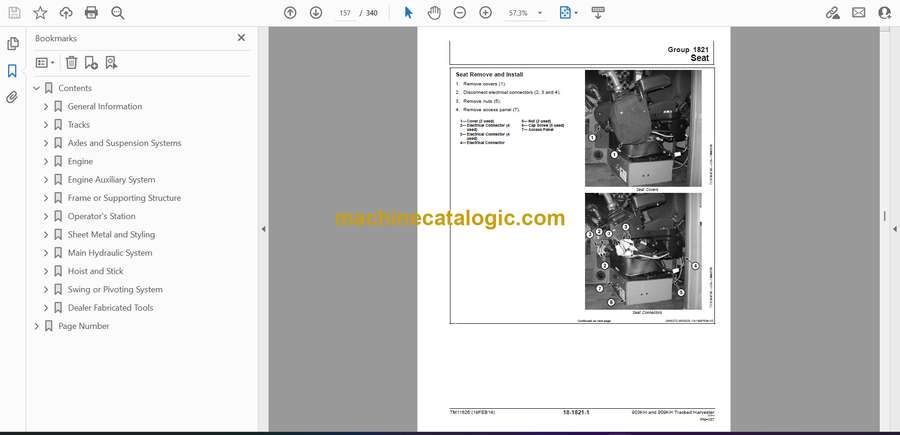Screen dimensions: 900x435
Task: Expand the General Information bookmark
Action: coord(46,106)
